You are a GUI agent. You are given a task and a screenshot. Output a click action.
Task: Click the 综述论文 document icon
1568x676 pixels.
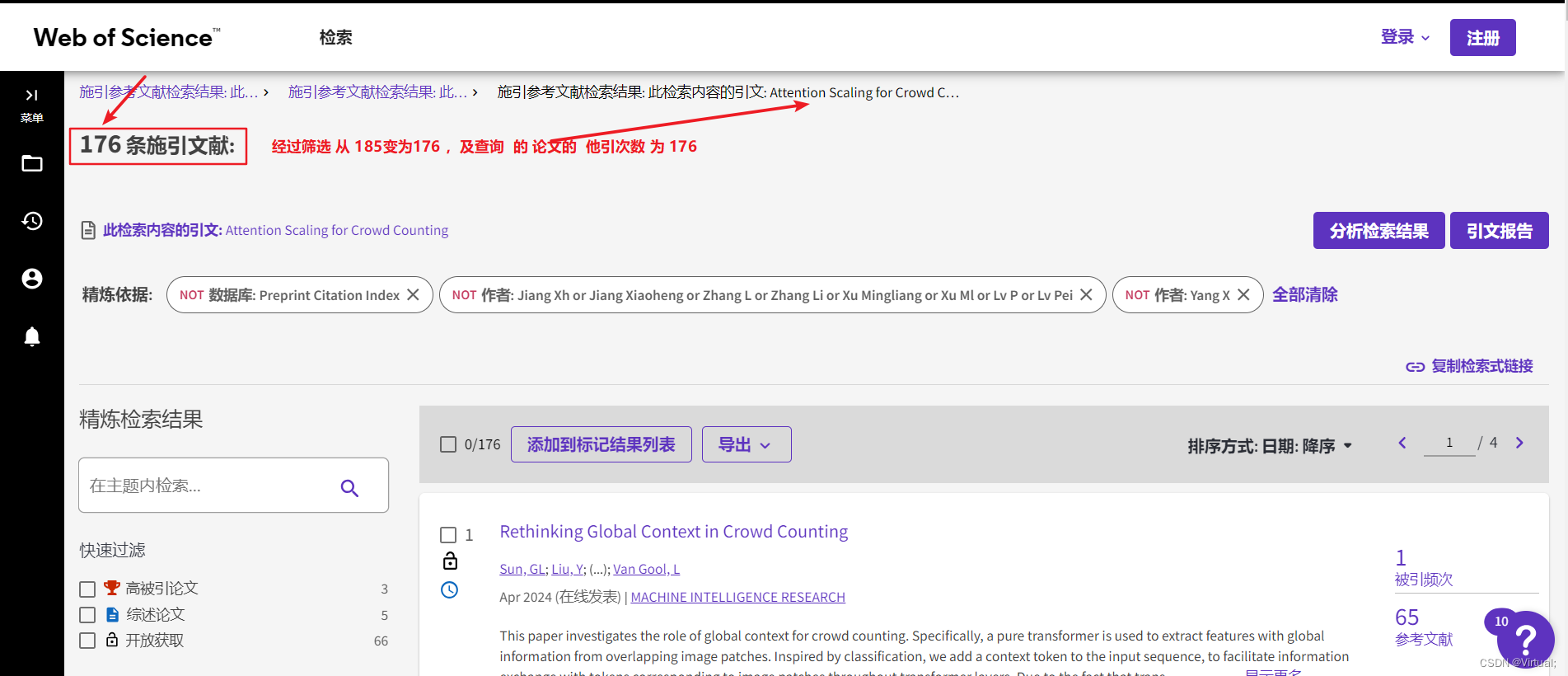(x=112, y=614)
